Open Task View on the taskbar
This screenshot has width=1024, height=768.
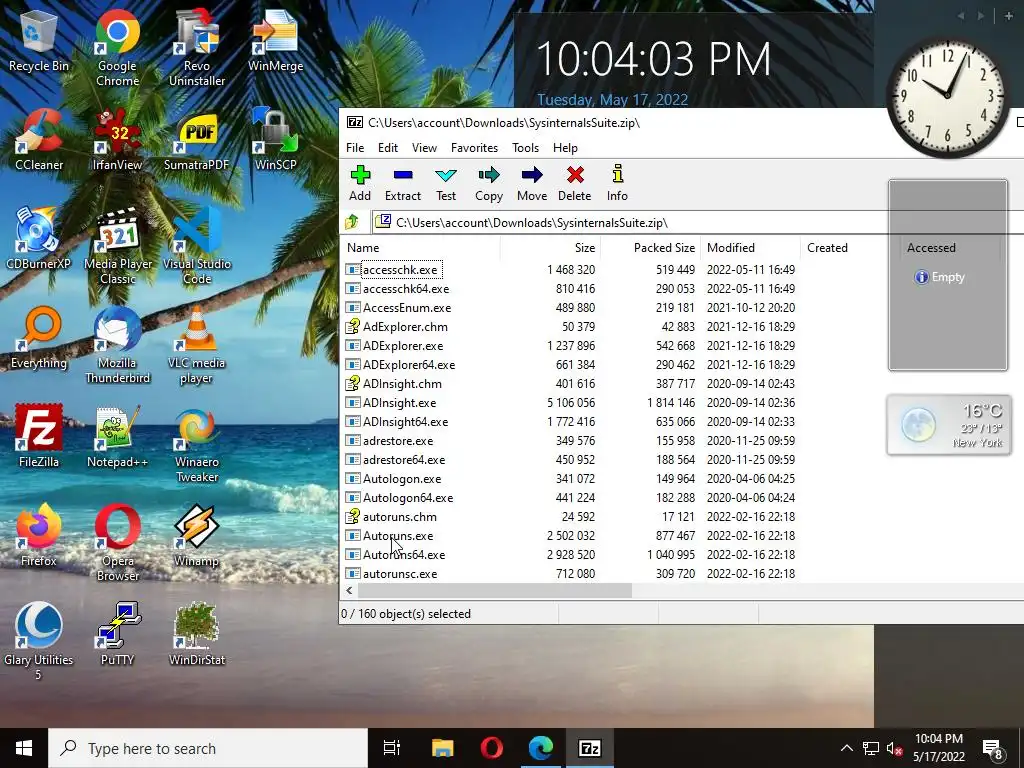click(392, 748)
